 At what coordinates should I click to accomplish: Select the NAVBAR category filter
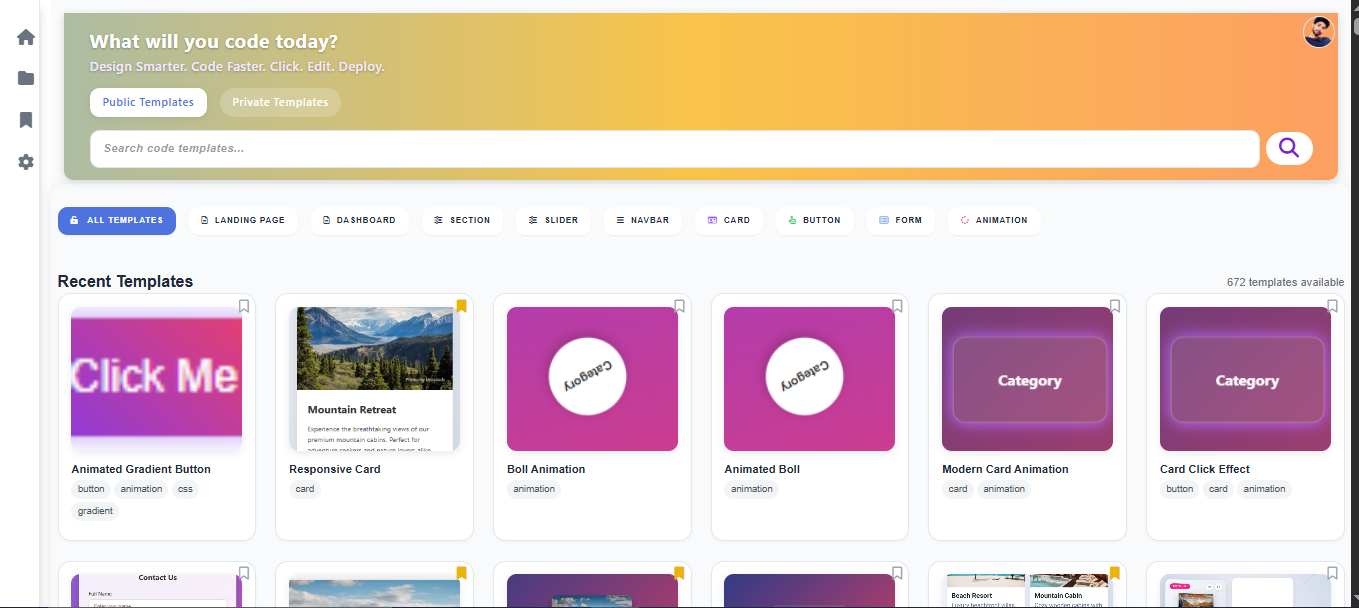click(643, 220)
